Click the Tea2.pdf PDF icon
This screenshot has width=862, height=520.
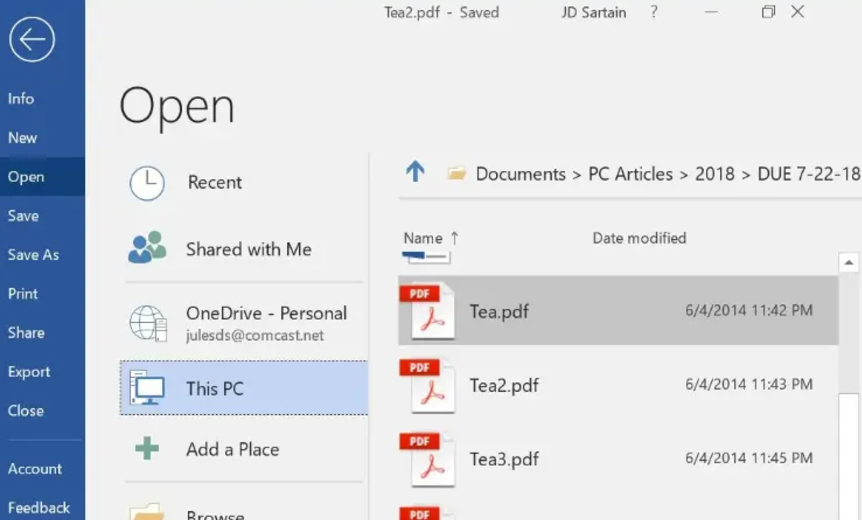point(428,385)
